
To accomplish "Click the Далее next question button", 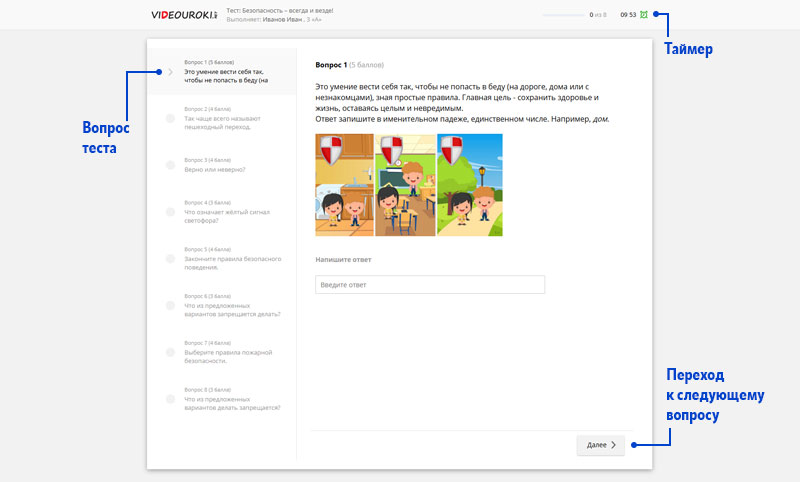I will tap(601, 445).
